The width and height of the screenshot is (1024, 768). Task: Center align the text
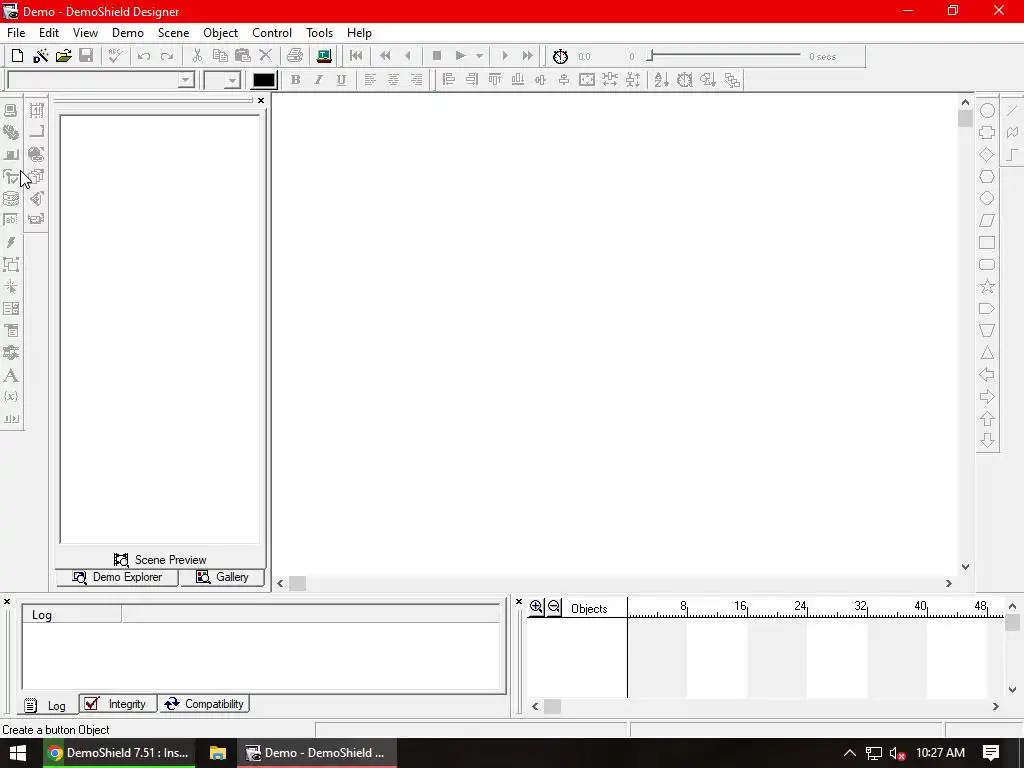point(393,80)
